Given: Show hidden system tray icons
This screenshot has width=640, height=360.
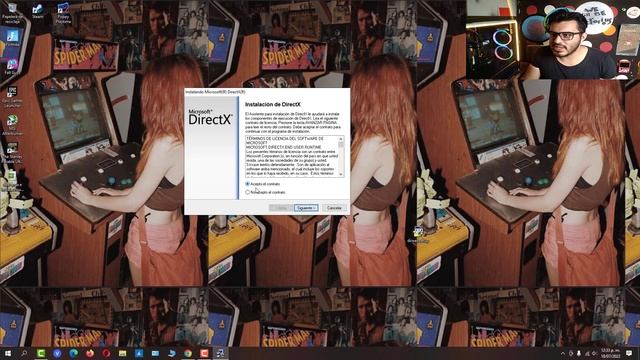Looking at the screenshot, I should click(x=563, y=353).
